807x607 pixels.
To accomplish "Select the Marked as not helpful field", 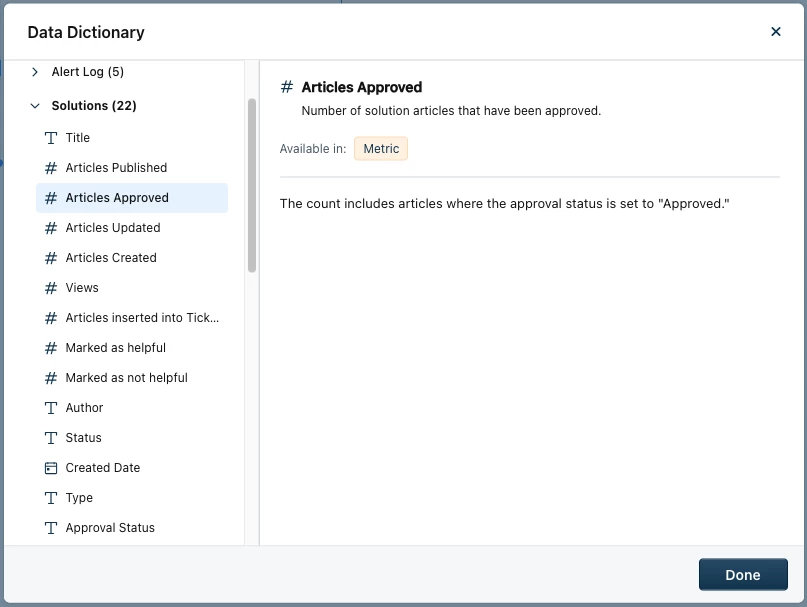I will pos(126,378).
